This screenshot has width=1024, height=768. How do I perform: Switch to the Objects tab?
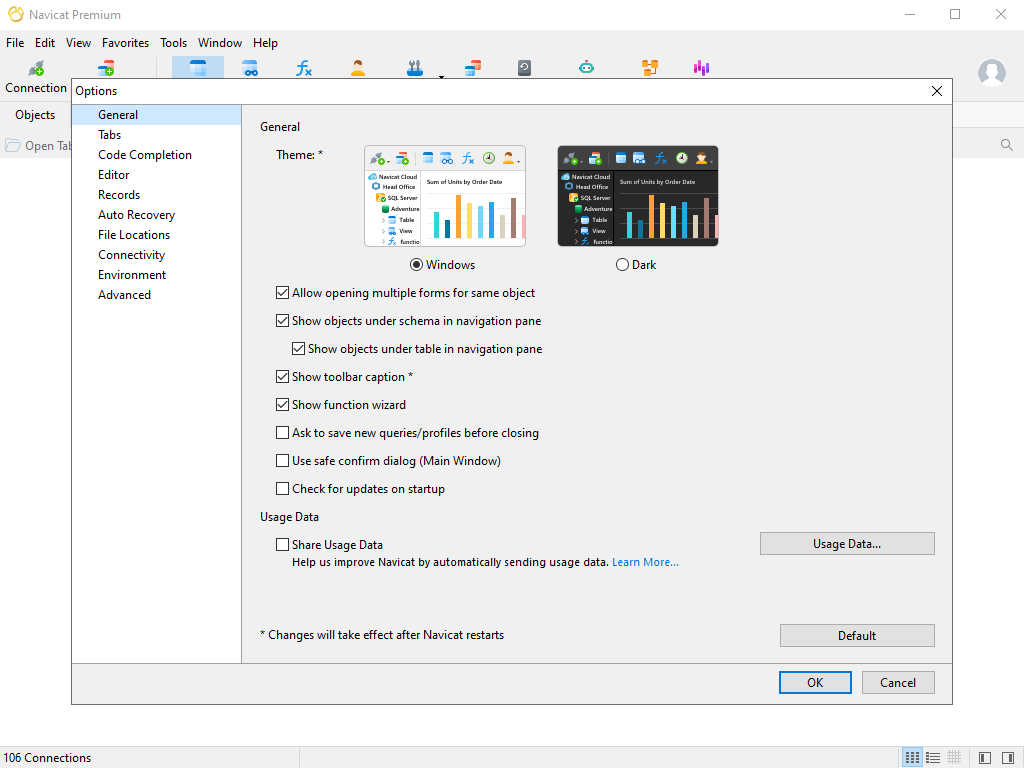click(x=35, y=115)
